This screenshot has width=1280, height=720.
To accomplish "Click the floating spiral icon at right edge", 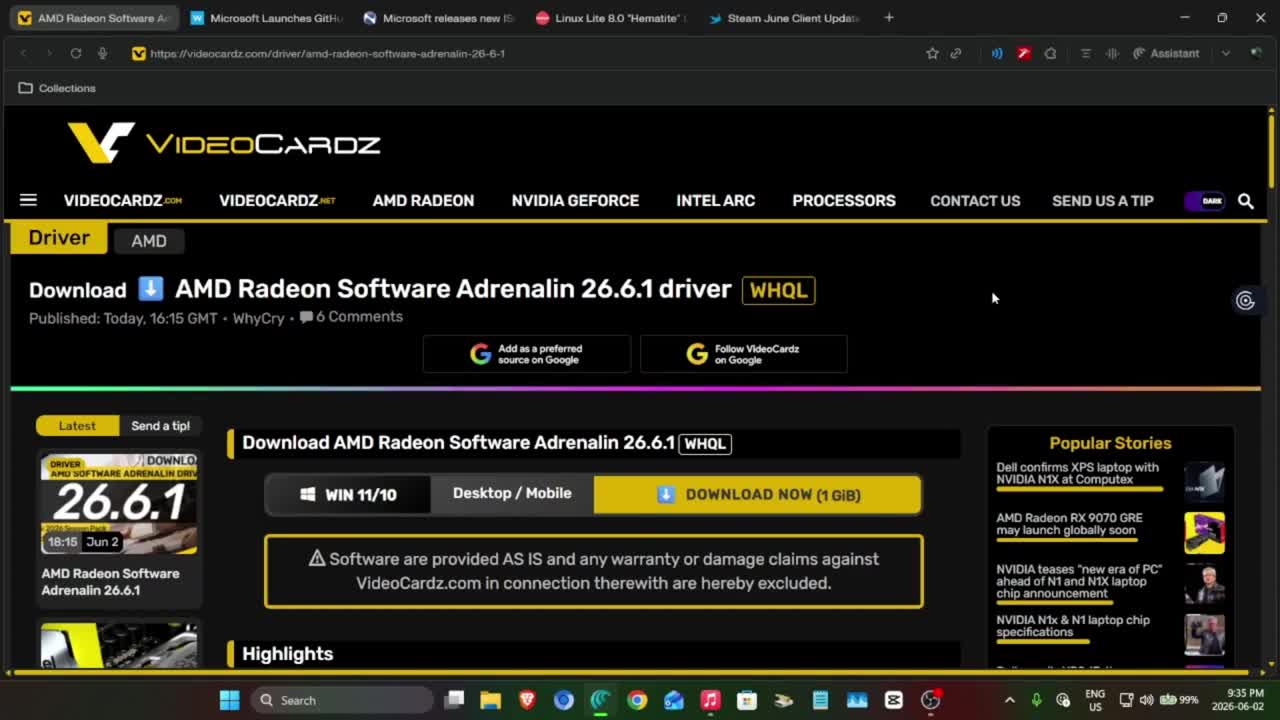I will 1245,300.
